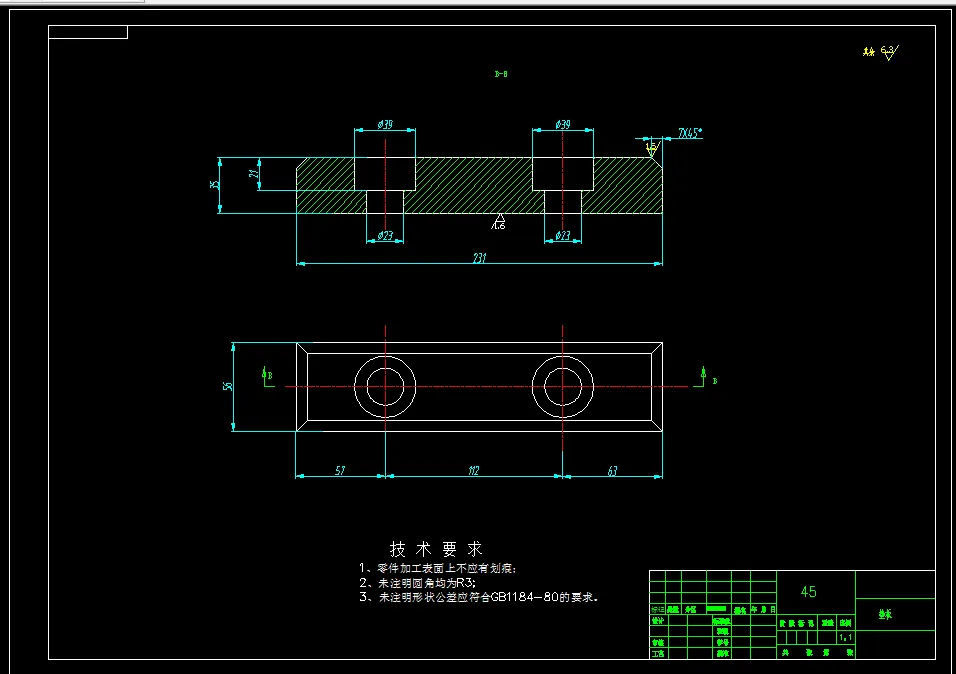Pick the left counterbore circle in plan view
This screenshot has height=674, width=956.
[385, 387]
